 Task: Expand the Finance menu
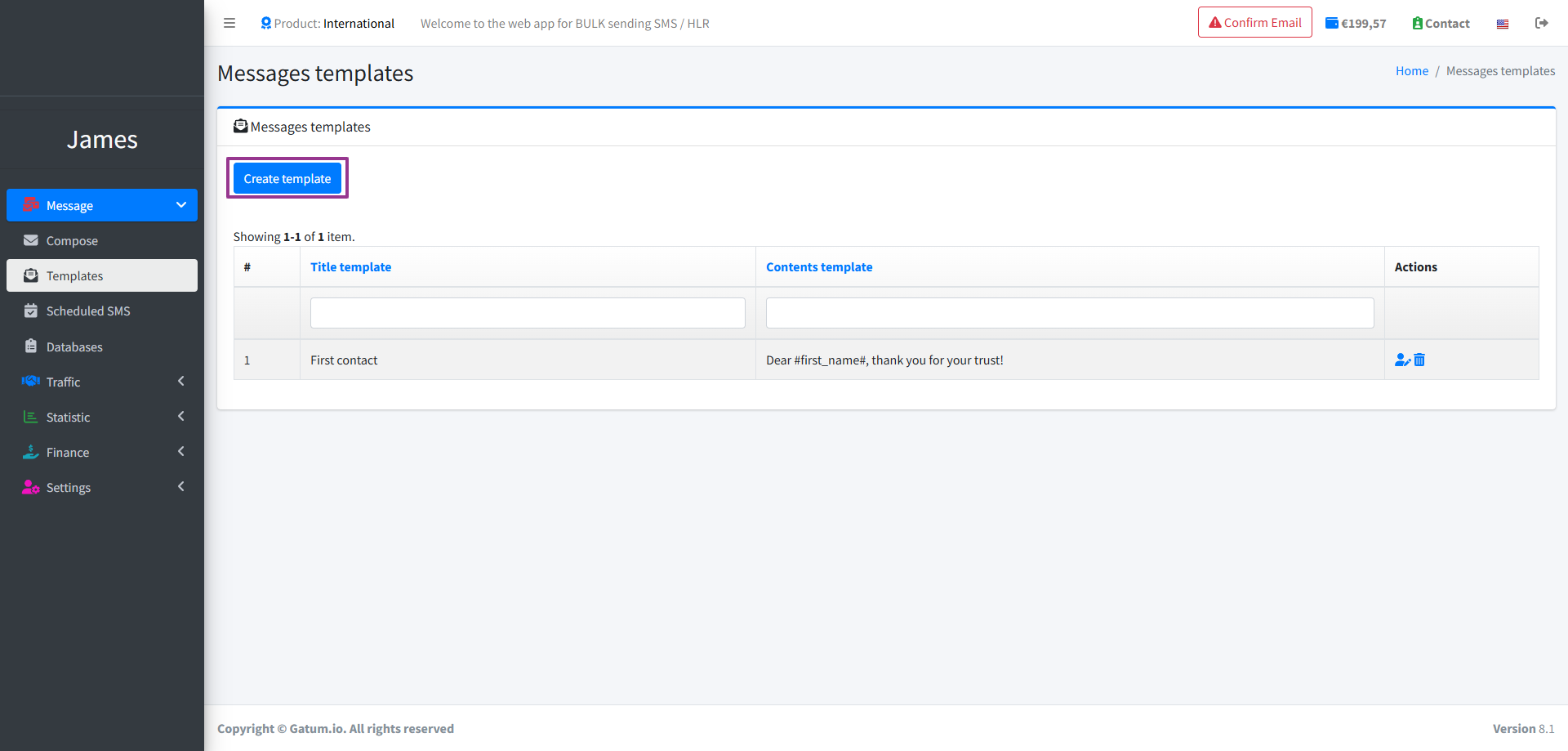102,452
